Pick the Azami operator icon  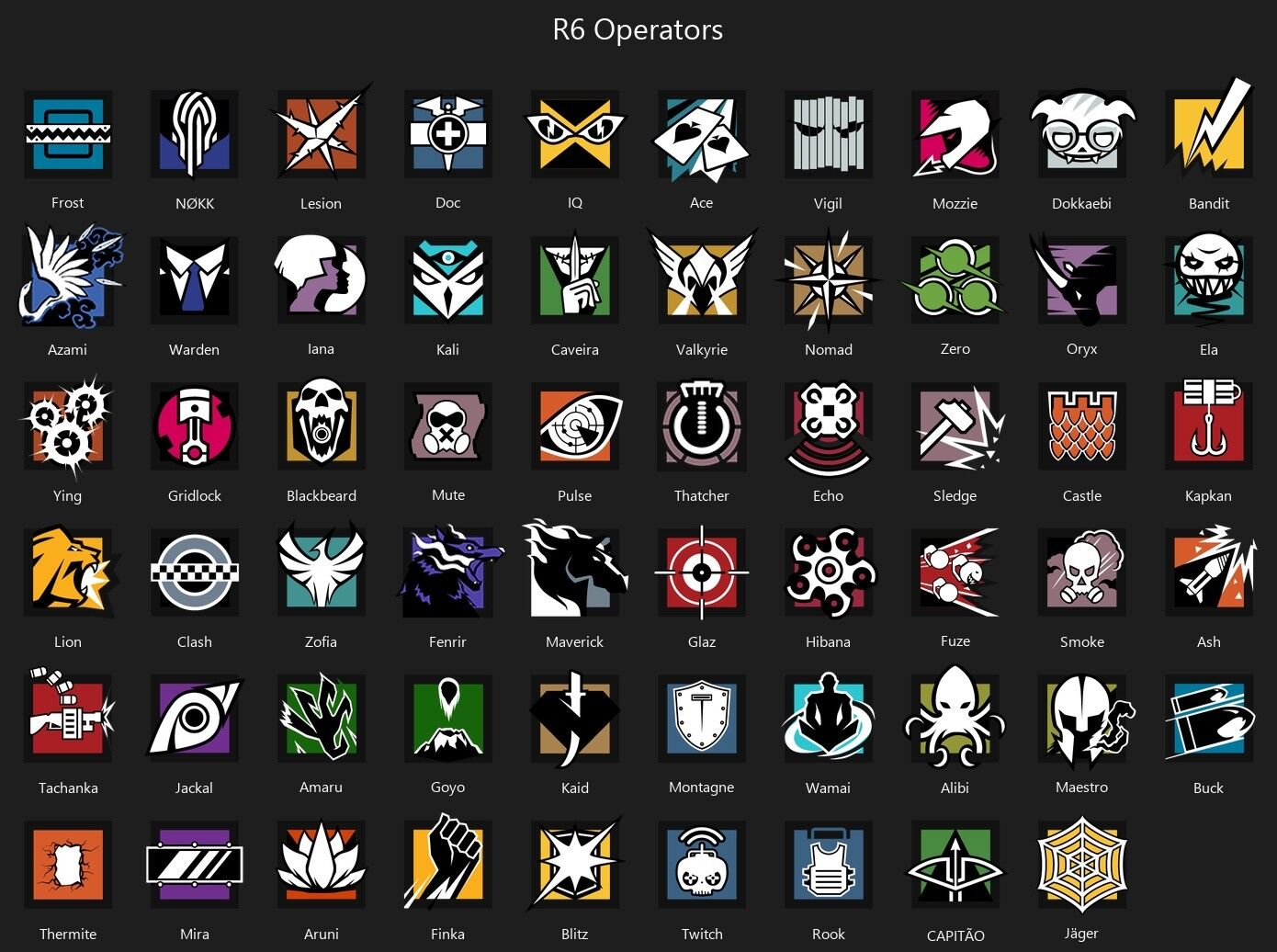pos(70,276)
